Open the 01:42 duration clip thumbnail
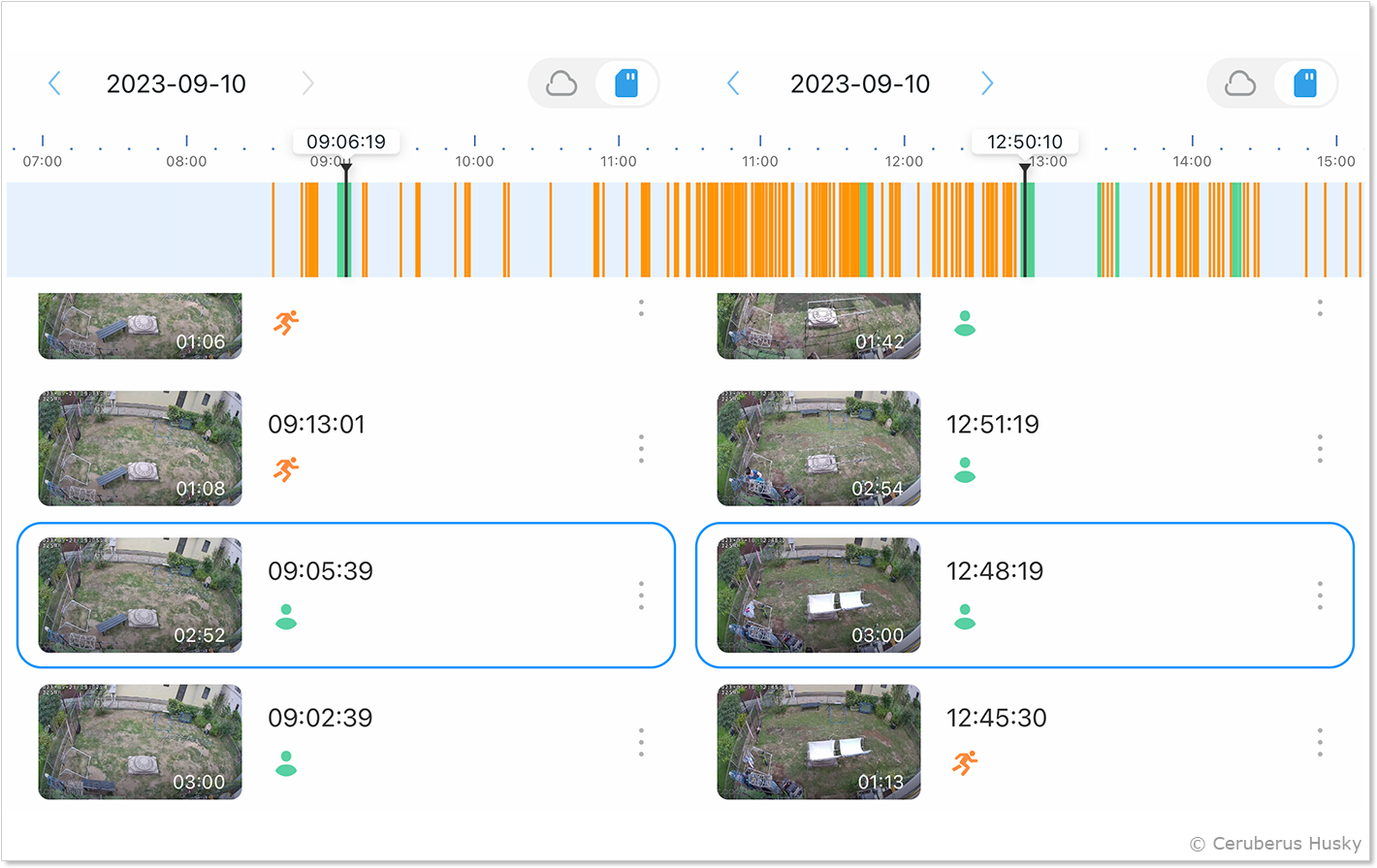1377x868 pixels. pos(818,326)
